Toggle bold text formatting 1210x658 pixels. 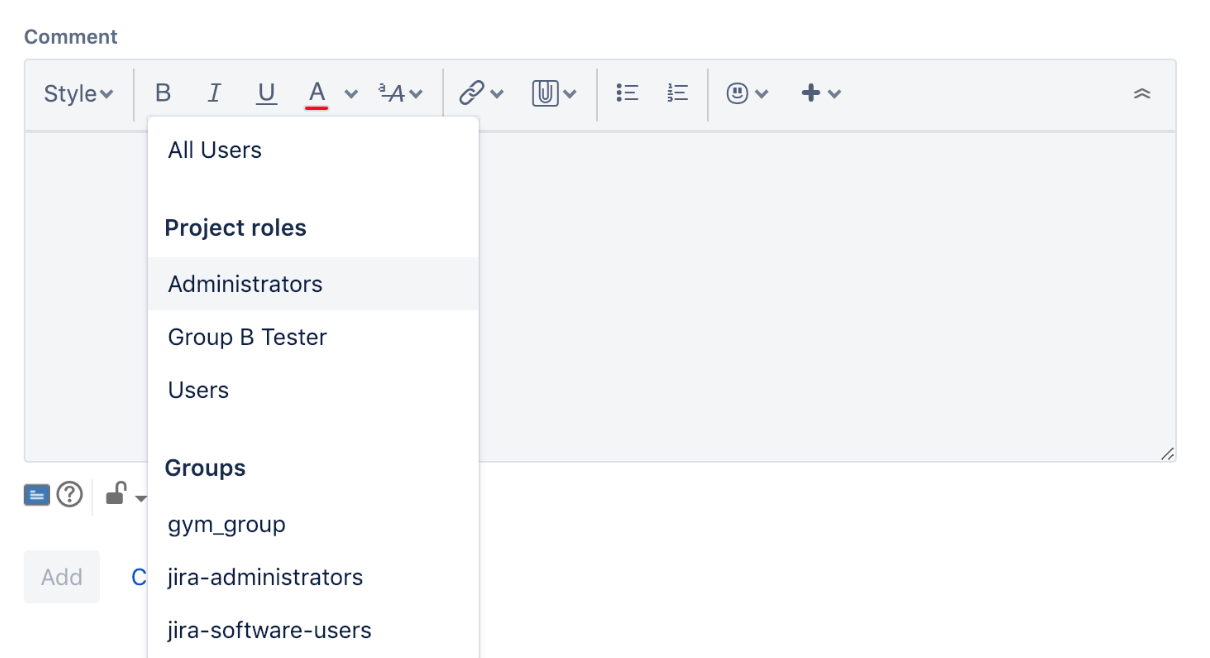163,93
